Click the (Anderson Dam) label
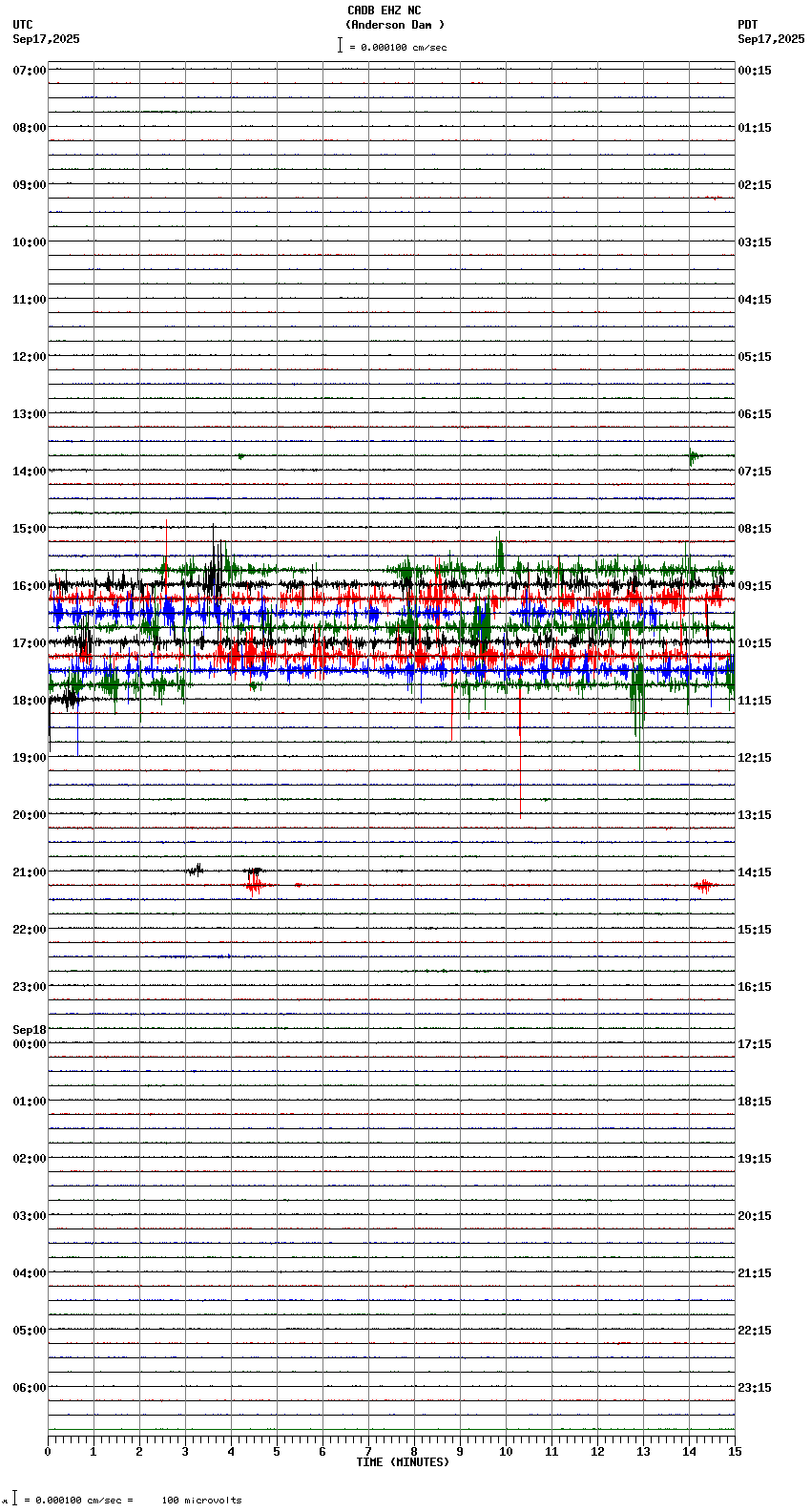 tap(395, 25)
